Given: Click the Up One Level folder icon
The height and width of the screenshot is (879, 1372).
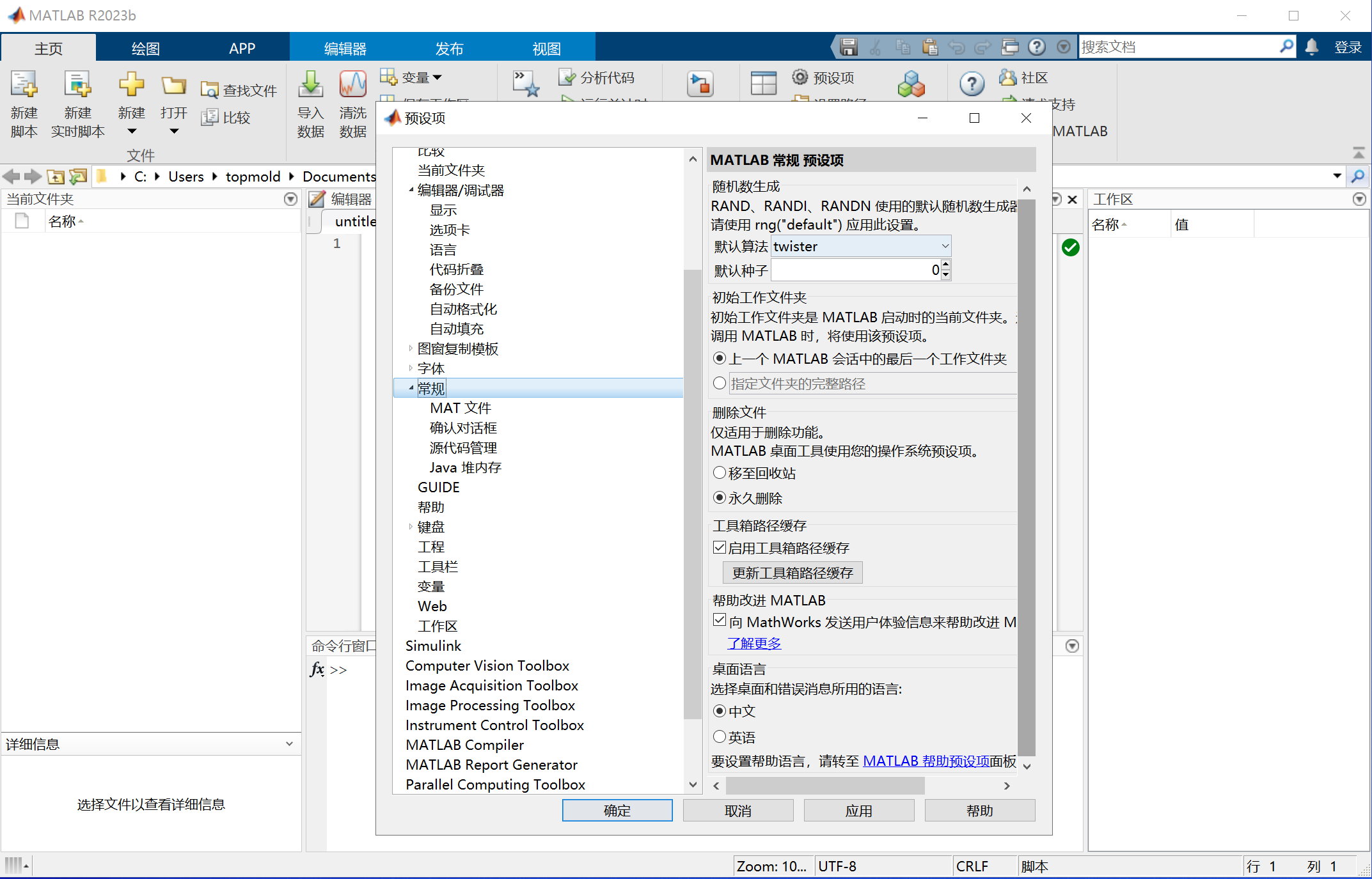Looking at the screenshot, I should click(x=56, y=176).
